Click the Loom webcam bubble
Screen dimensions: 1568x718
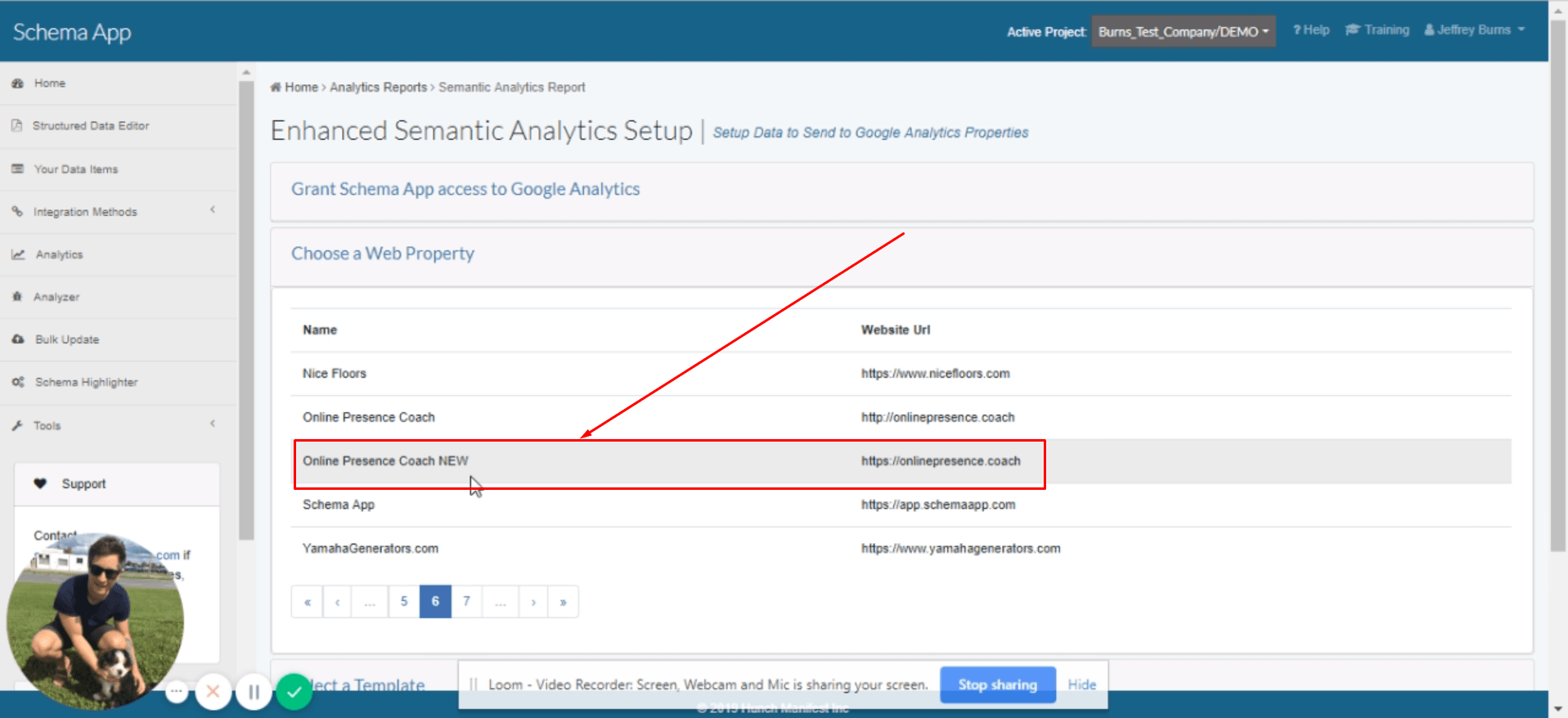[95, 622]
